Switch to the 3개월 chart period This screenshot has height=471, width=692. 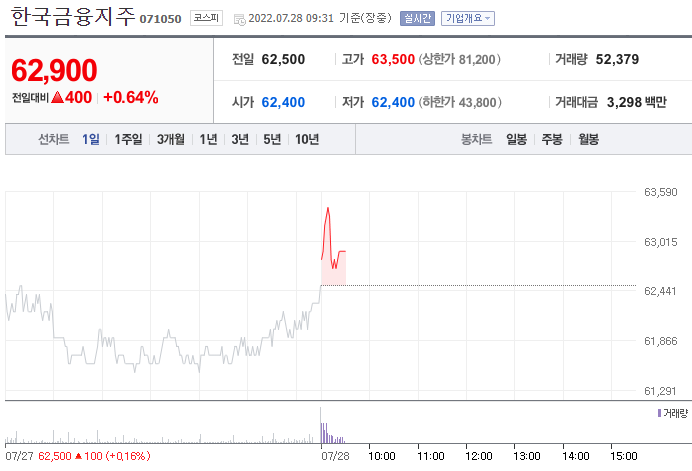(171, 139)
